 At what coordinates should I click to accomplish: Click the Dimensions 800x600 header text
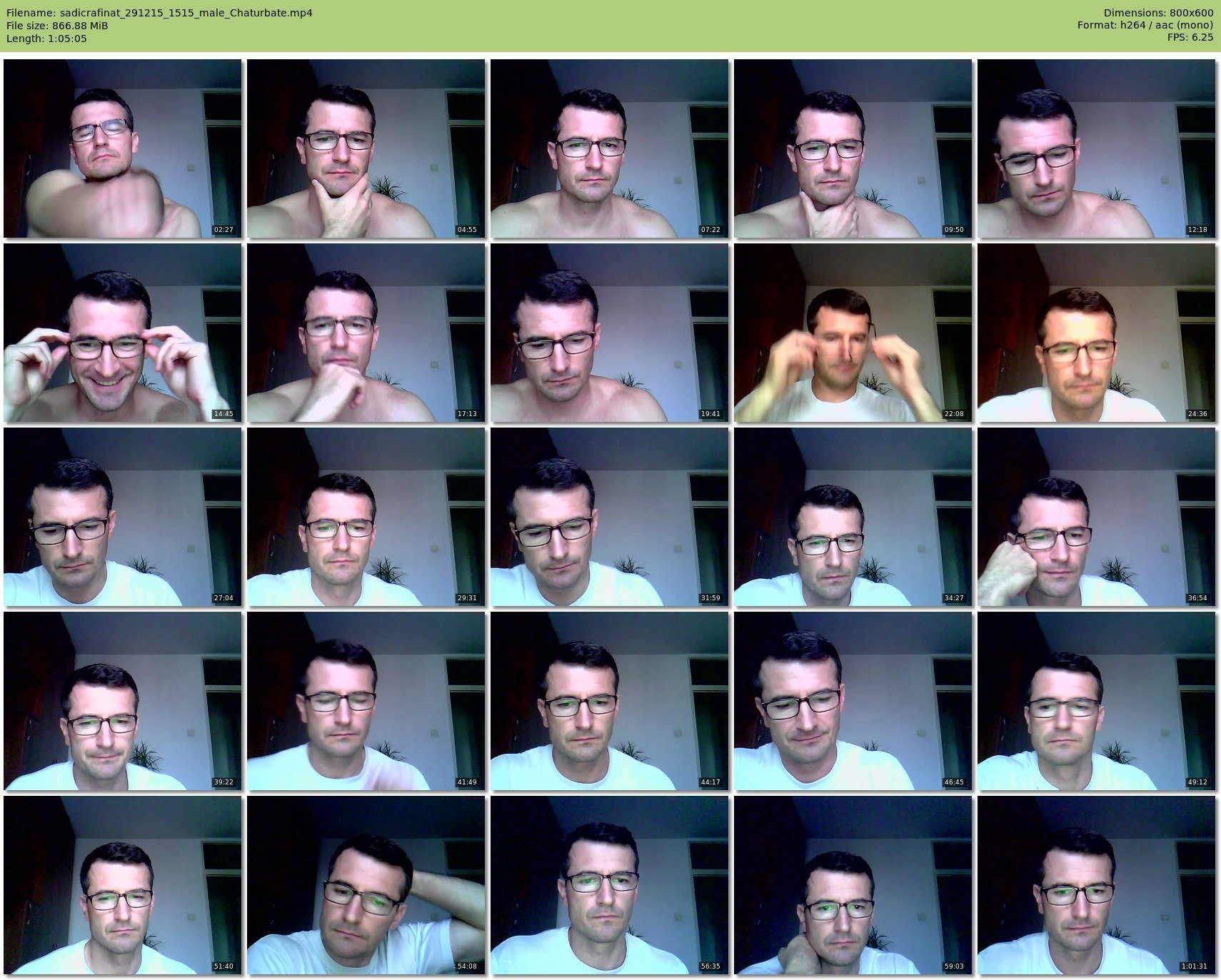coord(1158,13)
